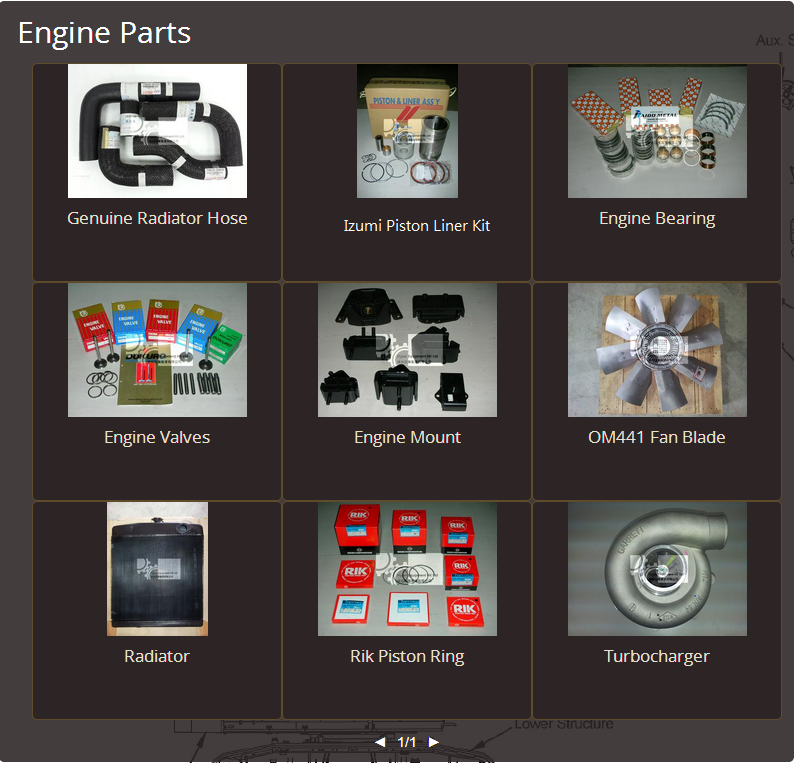Go to the previous page with left arrow
Image resolution: width=794 pixels, height=764 pixels.
pyautogui.click(x=380, y=742)
